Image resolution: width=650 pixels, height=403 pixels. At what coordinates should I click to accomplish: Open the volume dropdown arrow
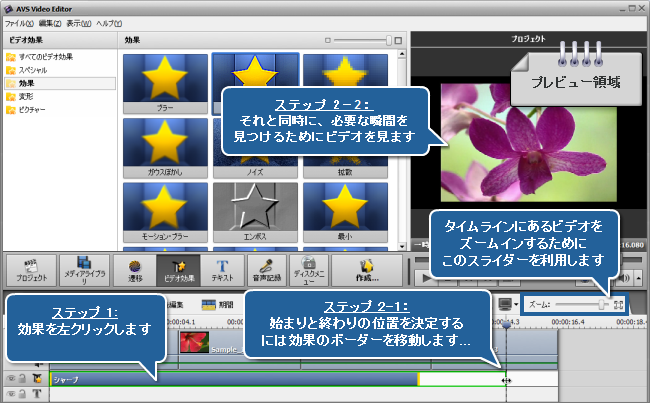point(639,278)
